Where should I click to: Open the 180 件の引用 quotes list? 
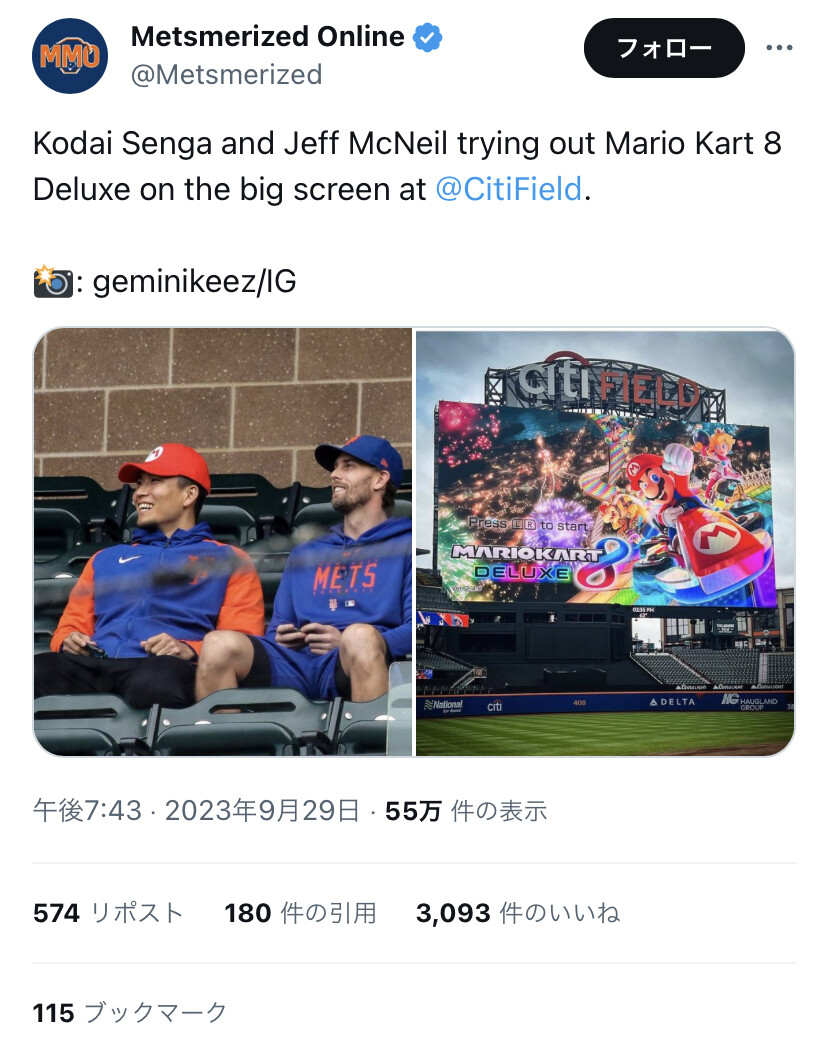tap(300, 913)
